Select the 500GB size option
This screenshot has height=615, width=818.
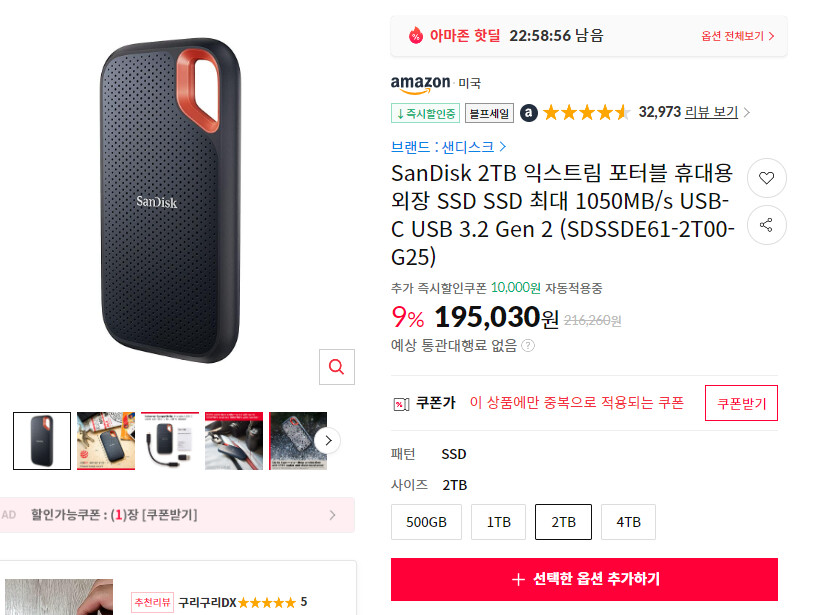pyautogui.click(x=426, y=521)
